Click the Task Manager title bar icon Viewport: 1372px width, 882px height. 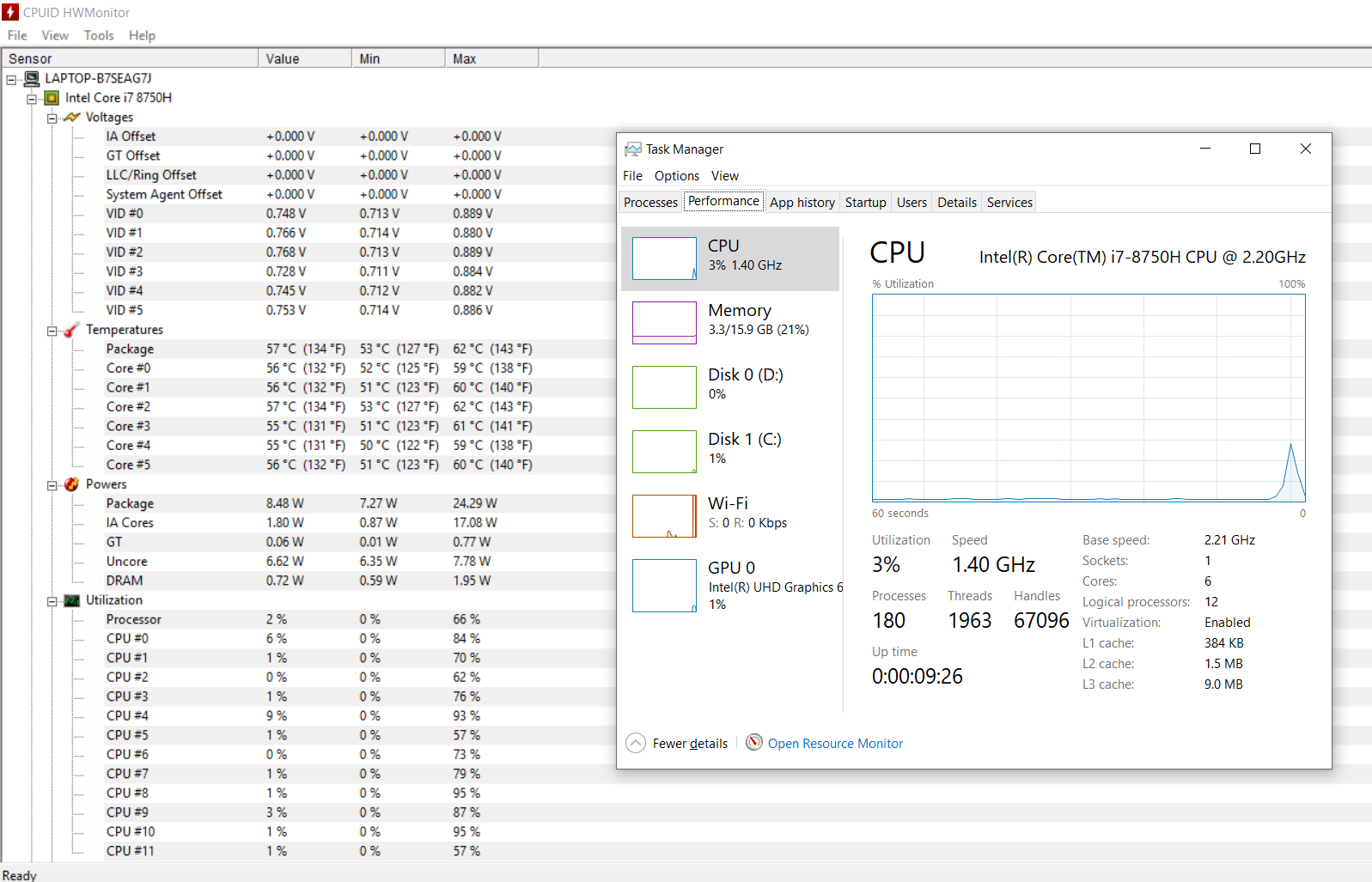633,149
